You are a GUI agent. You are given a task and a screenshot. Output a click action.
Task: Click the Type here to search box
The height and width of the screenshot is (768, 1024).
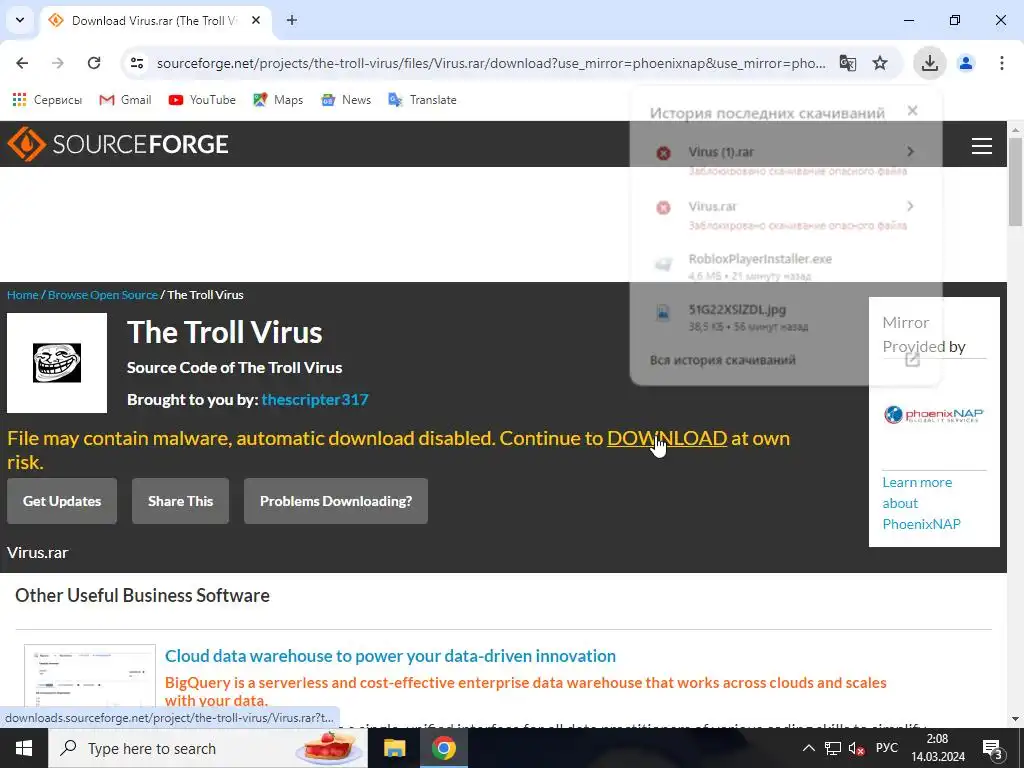click(208, 748)
